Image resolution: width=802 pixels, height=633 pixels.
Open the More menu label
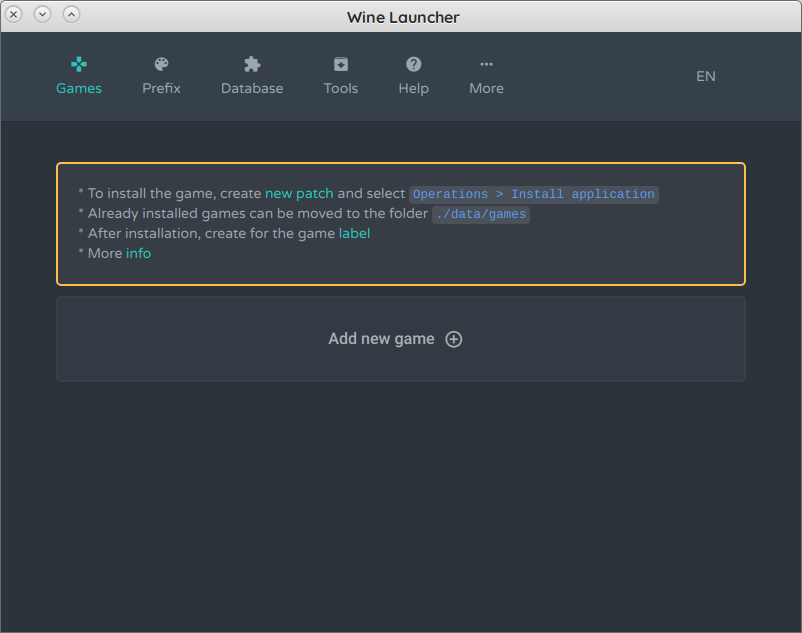pyautogui.click(x=486, y=88)
